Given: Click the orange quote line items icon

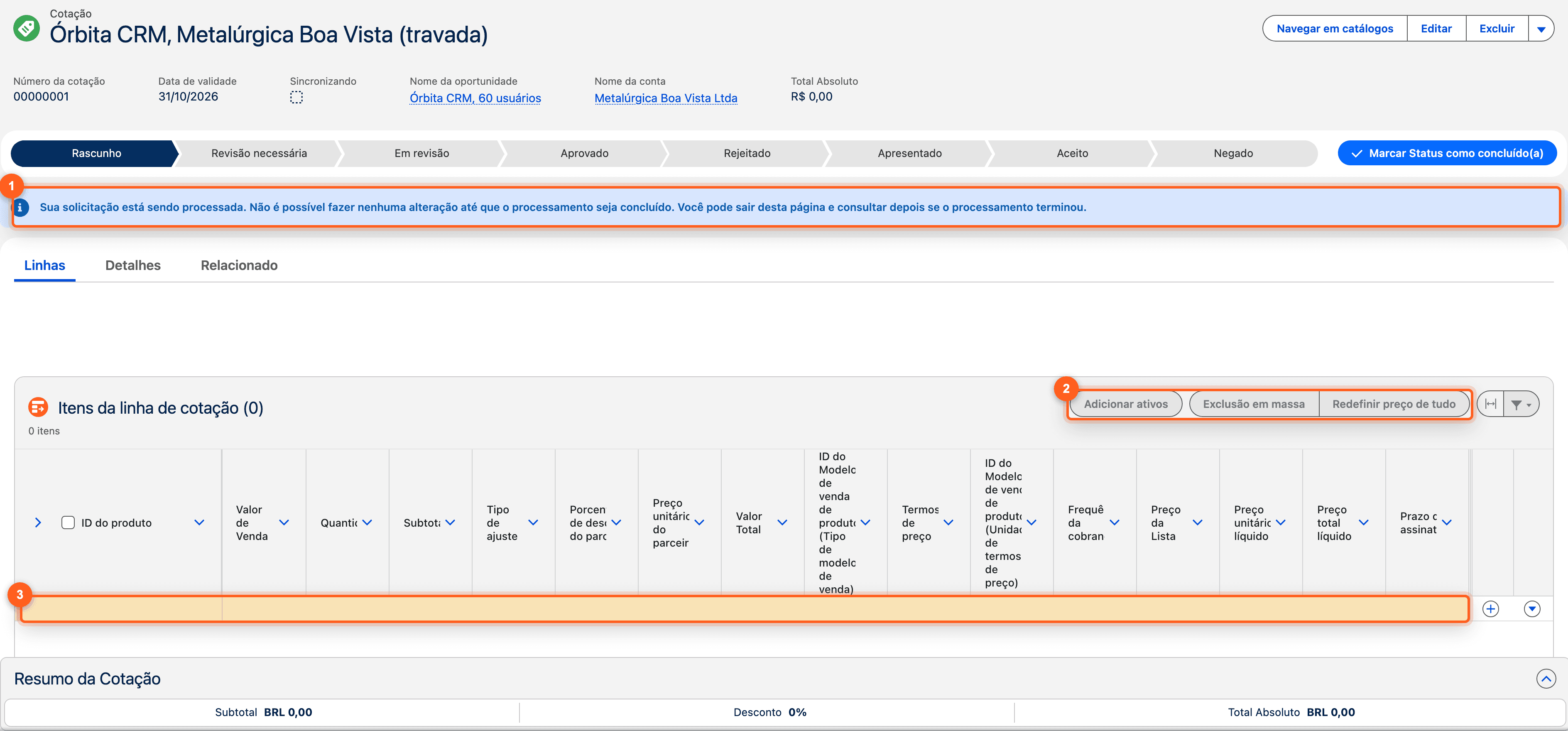Looking at the screenshot, I should (x=38, y=407).
